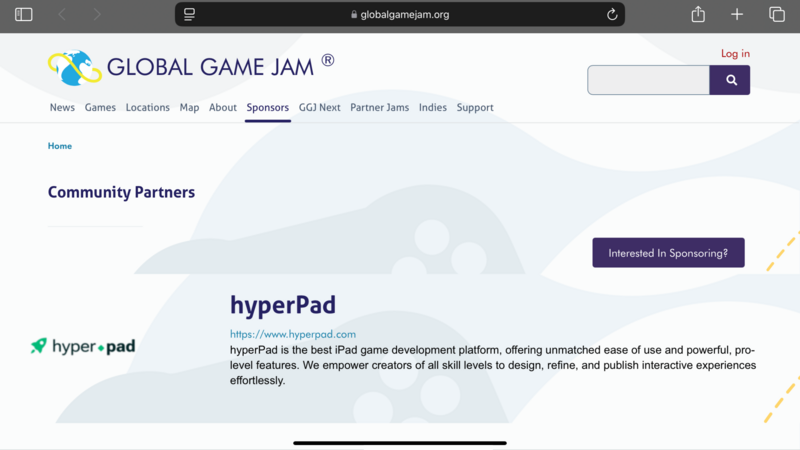Open the https://www.hyperpad.com link

click(x=293, y=334)
